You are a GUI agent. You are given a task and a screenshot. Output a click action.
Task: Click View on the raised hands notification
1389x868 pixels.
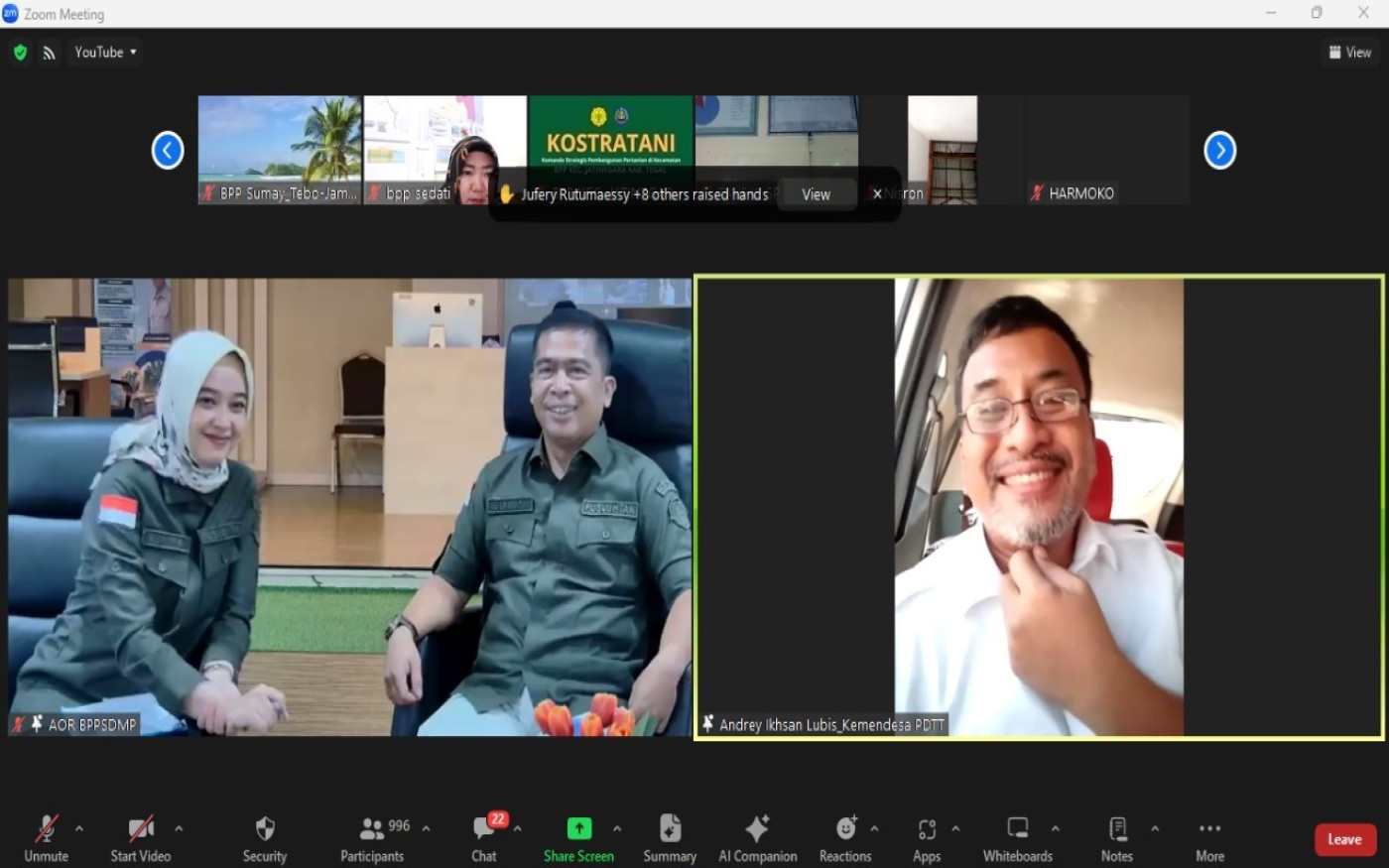point(816,194)
